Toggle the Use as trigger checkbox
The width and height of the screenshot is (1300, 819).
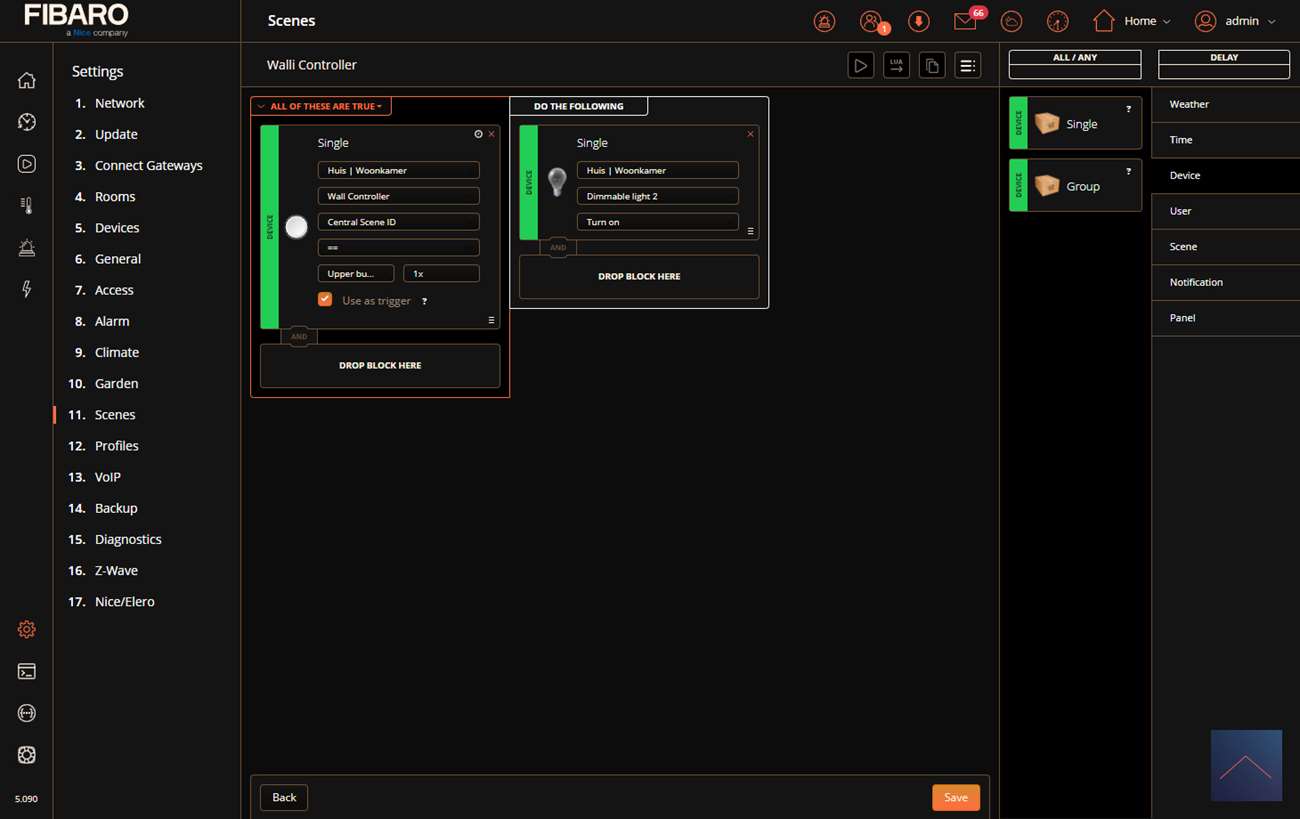click(325, 299)
